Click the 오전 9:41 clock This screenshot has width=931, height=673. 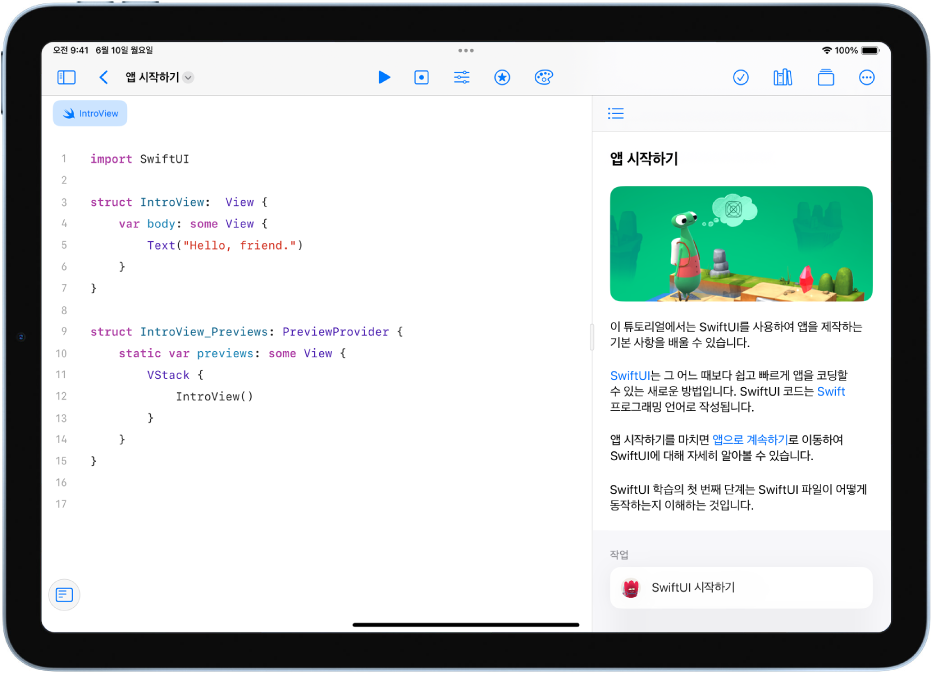71,50
